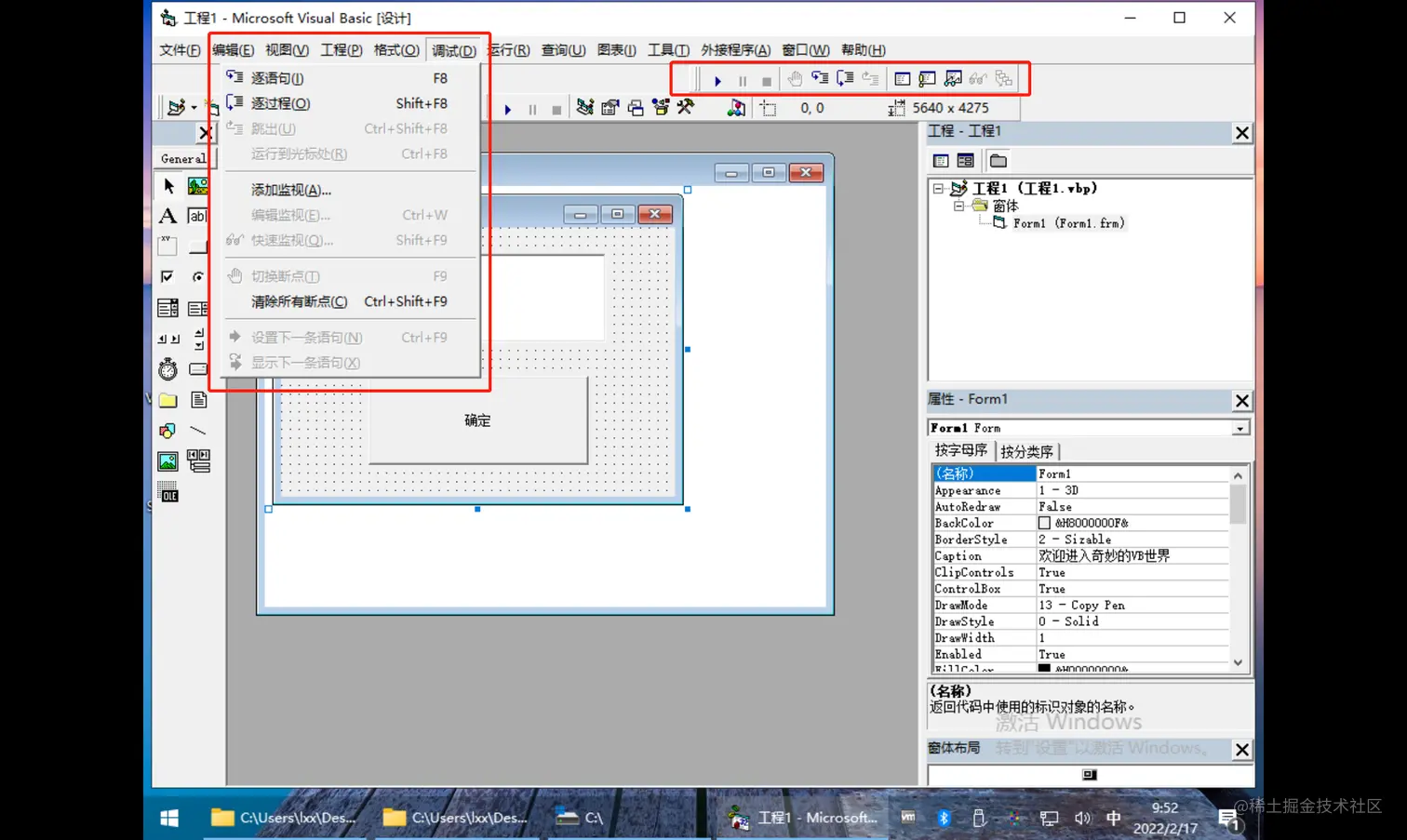Open Object Browser from standard toolbar

[661, 108]
